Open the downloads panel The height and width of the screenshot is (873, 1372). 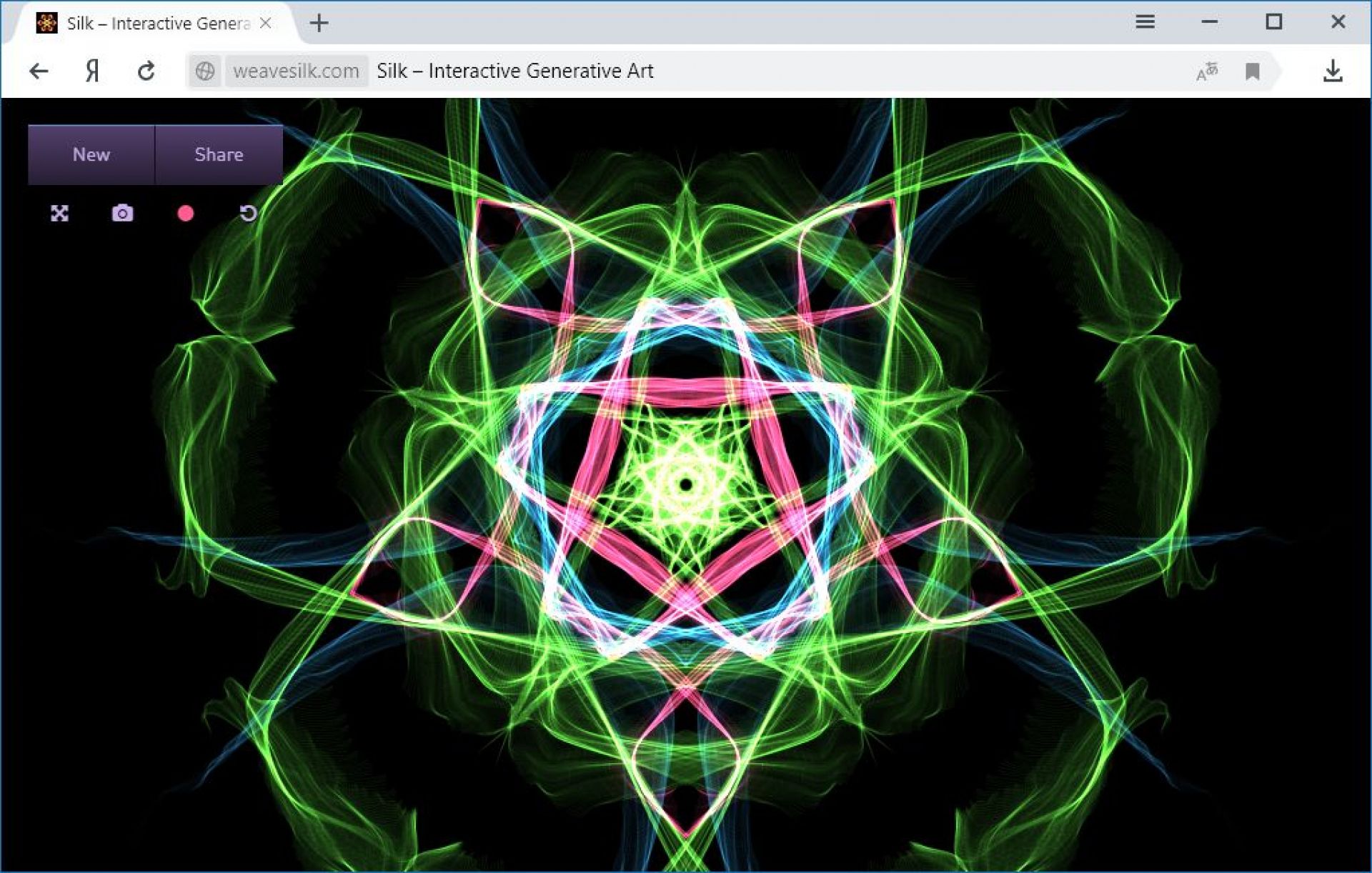pos(1333,71)
